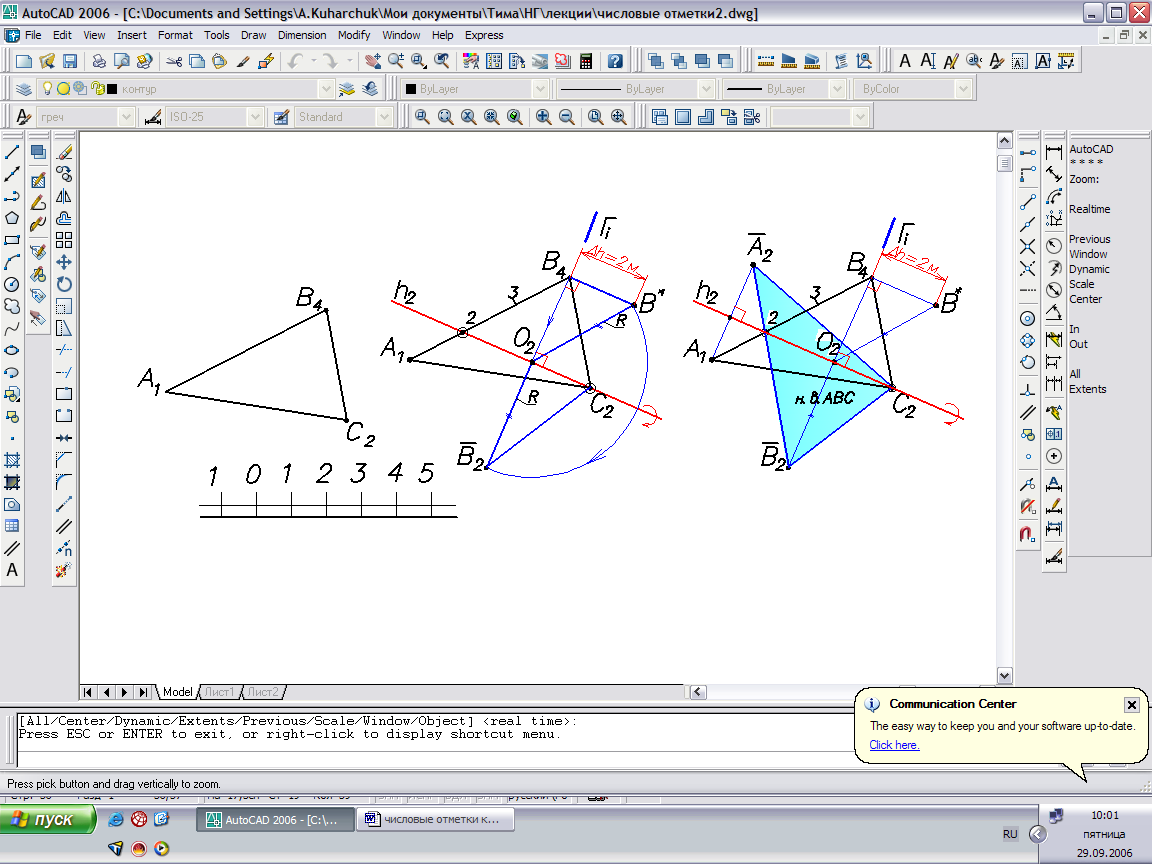This screenshot has height=864, width=1152.
Task: Select the Hatch tool
Action: (x=12, y=461)
